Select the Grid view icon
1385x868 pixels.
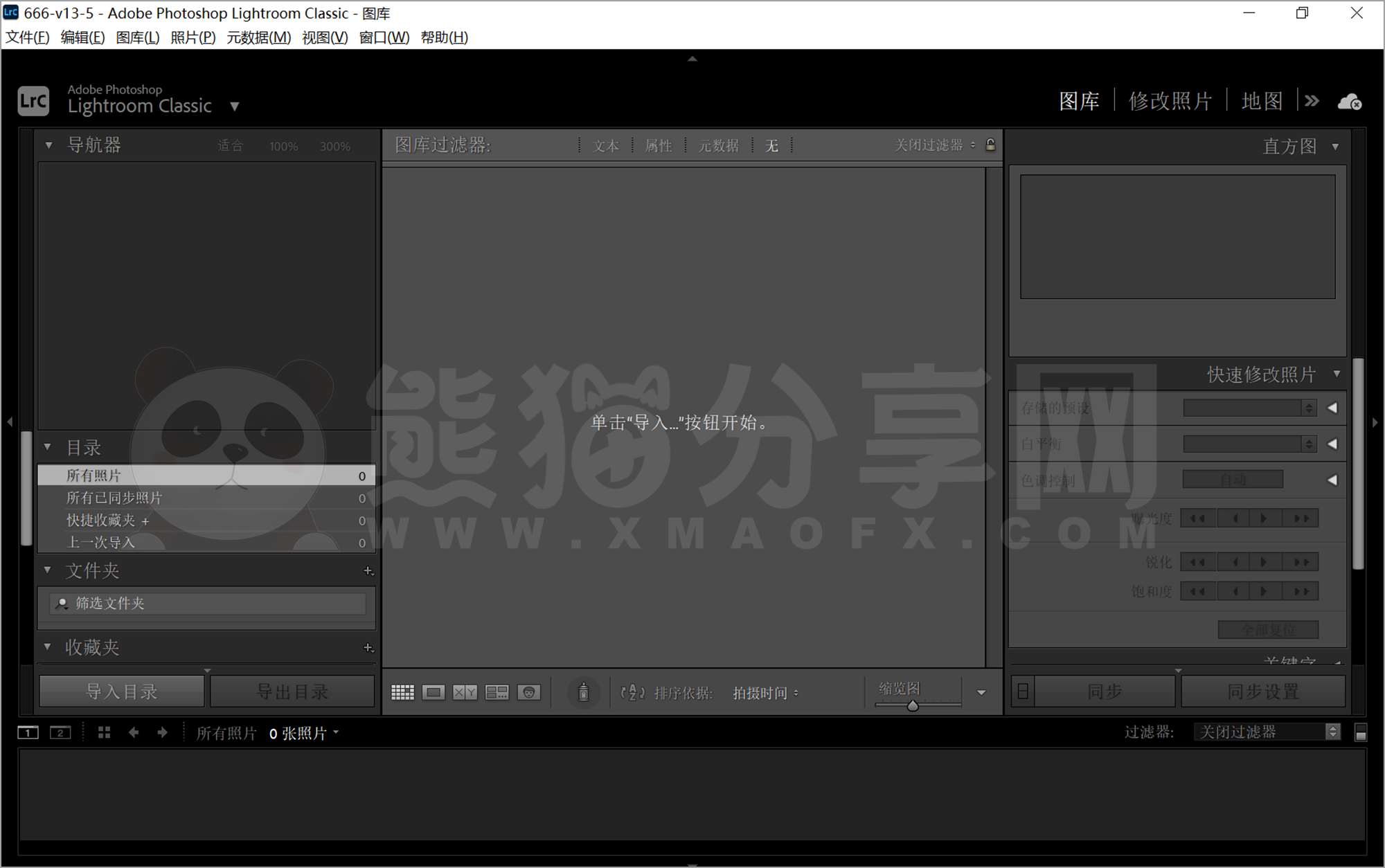402,691
